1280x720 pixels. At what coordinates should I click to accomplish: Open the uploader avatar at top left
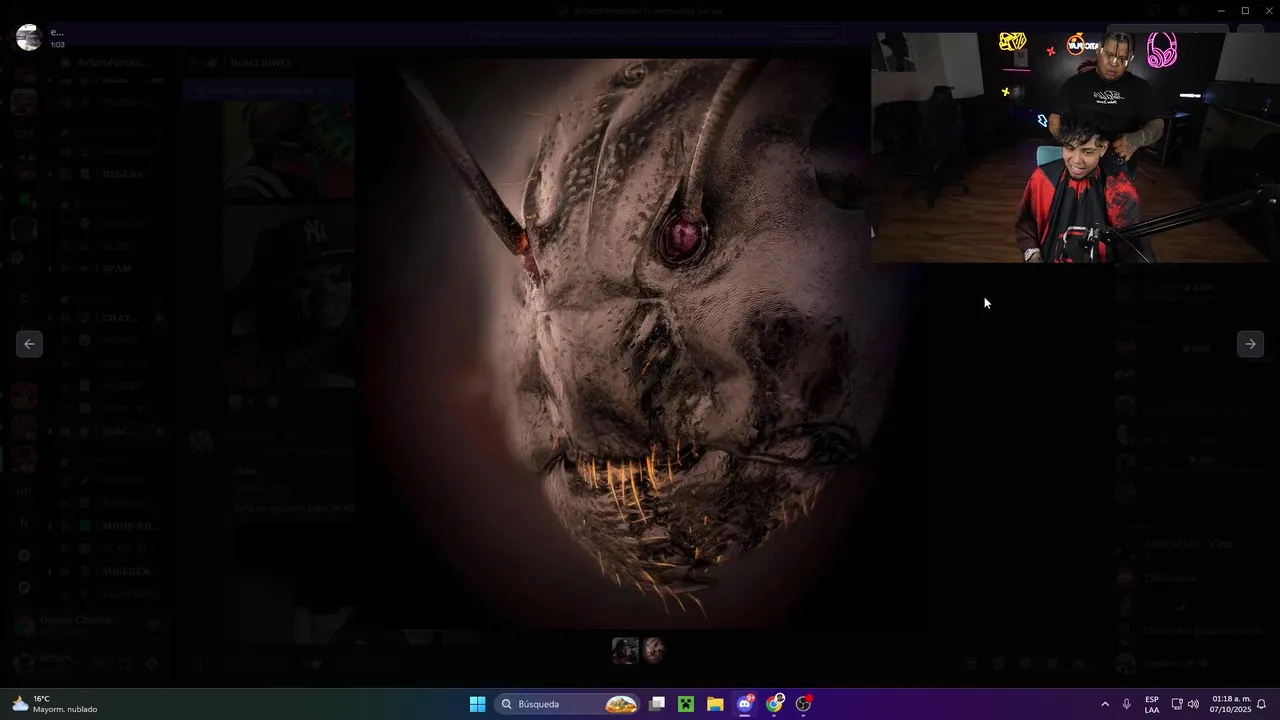(x=29, y=38)
